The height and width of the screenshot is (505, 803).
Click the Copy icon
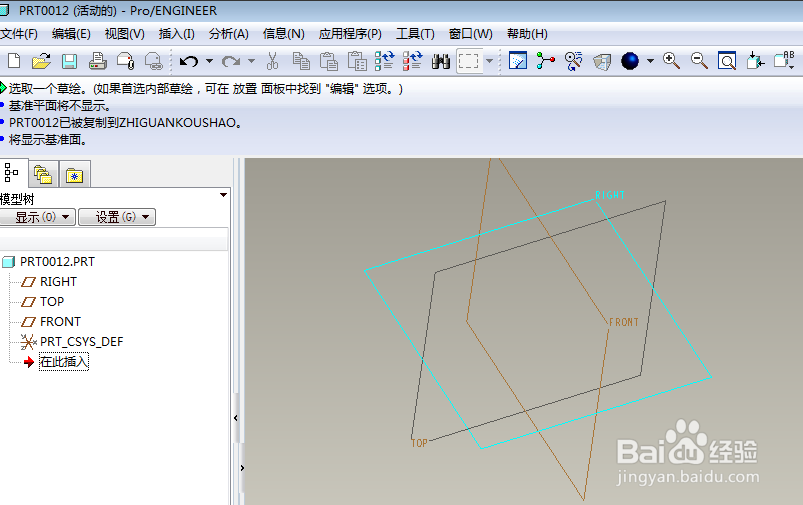301,61
